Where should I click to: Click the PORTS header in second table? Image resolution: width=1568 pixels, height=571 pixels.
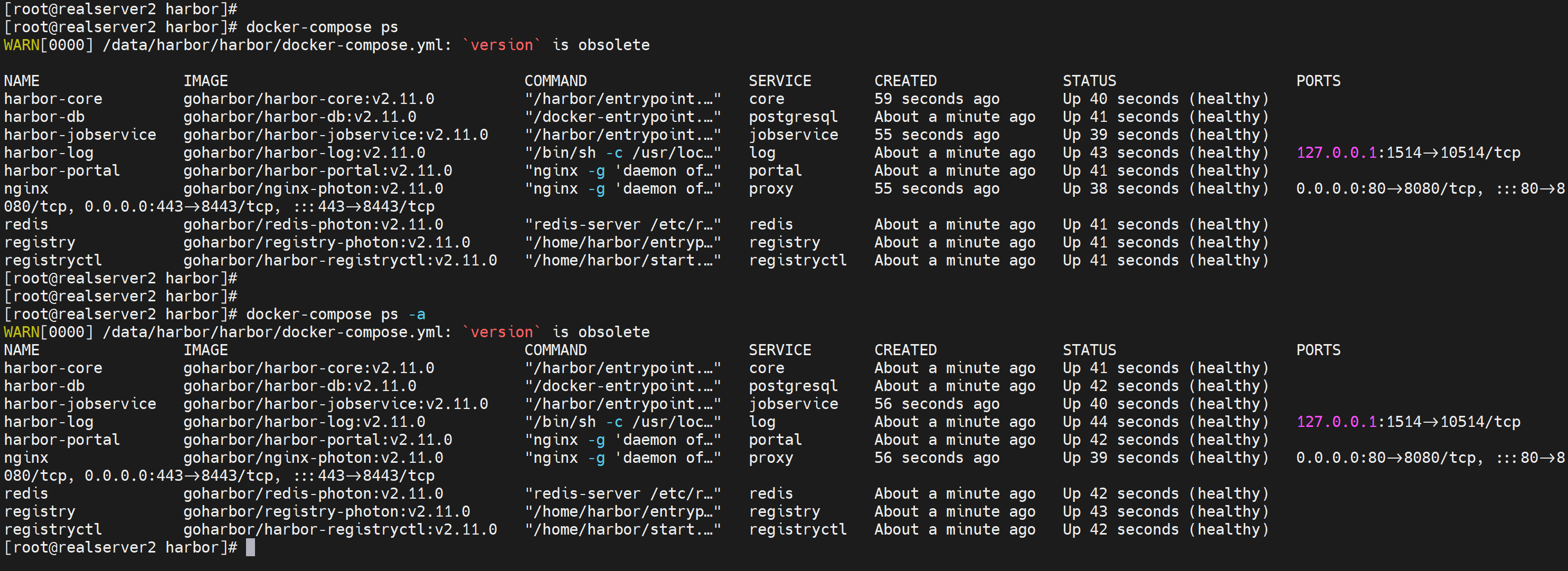point(1318,350)
